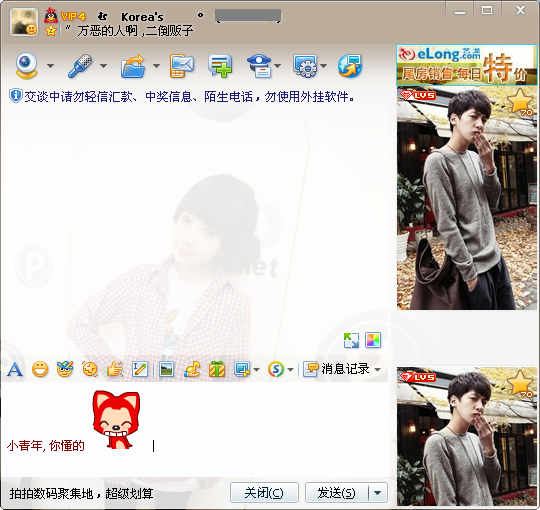Image resolution: width=540 pixels, height=510 pixels.
Task: Send SMS via the envelope phone icon
Action: 182,66
